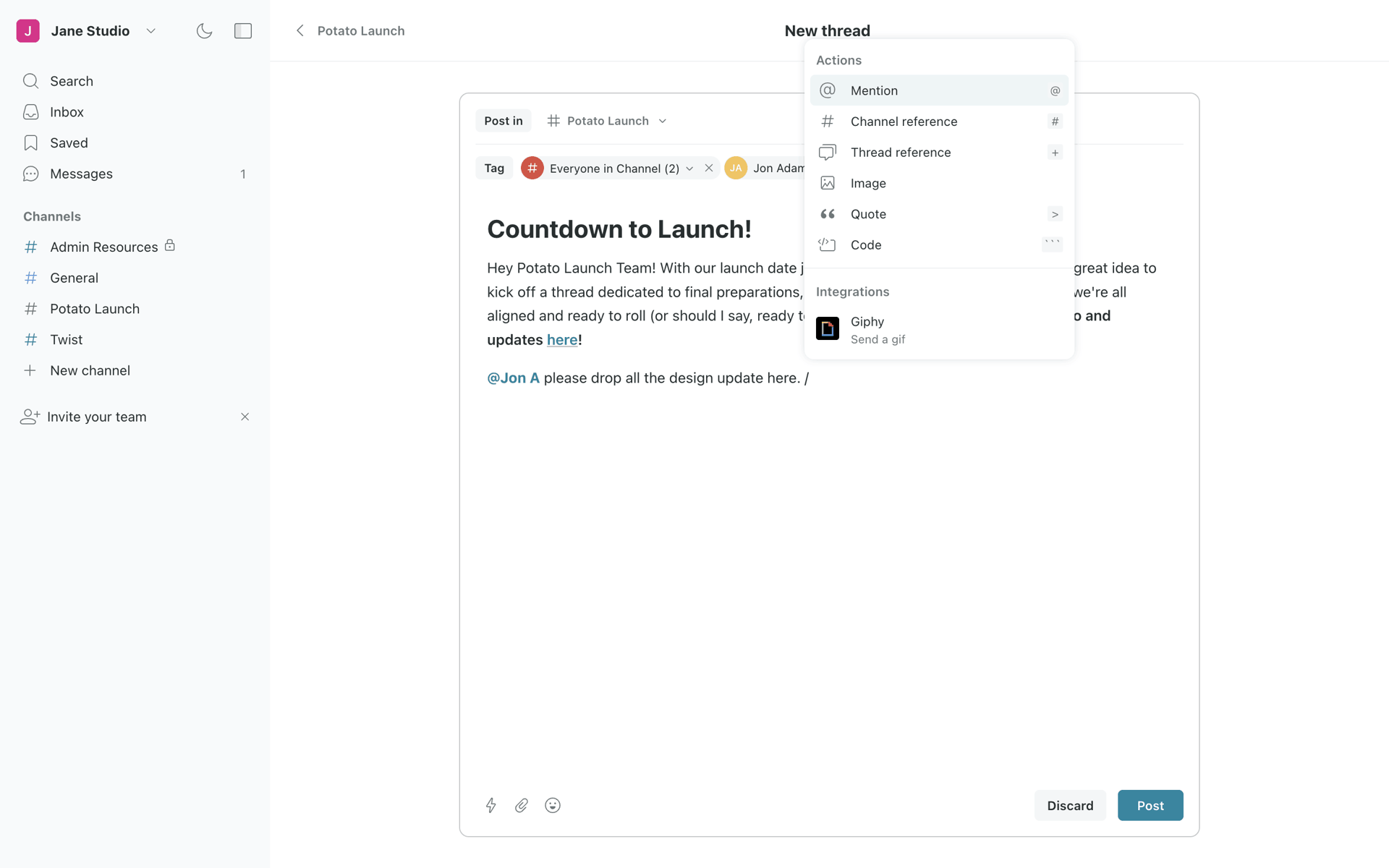The width and height of the screenshot is (1389, 868).
Task: Click the Mention @ icon
Action: pos(828,90)
